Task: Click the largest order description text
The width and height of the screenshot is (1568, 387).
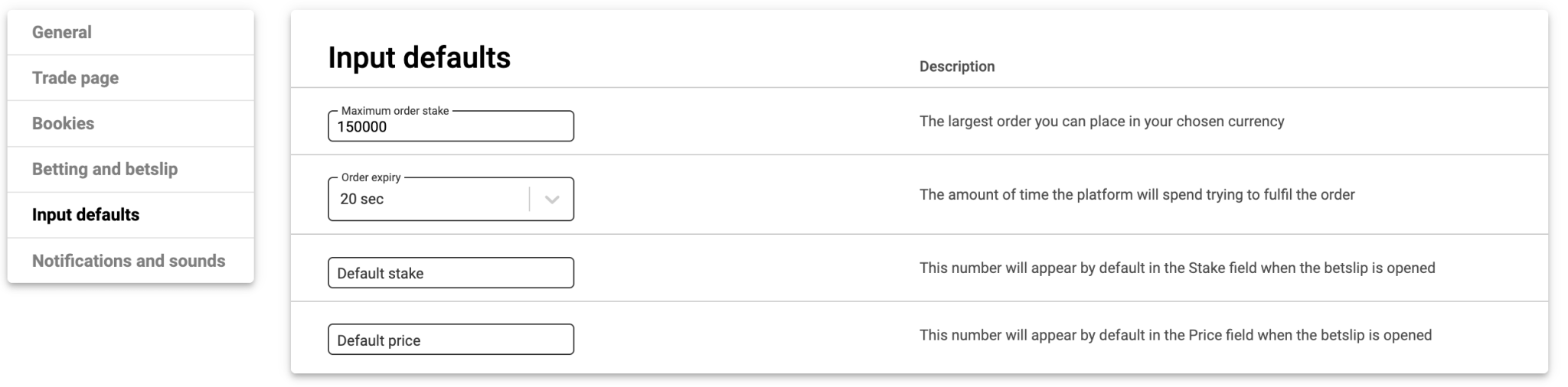Action: pyautogui.click(x=1102, y=122)
